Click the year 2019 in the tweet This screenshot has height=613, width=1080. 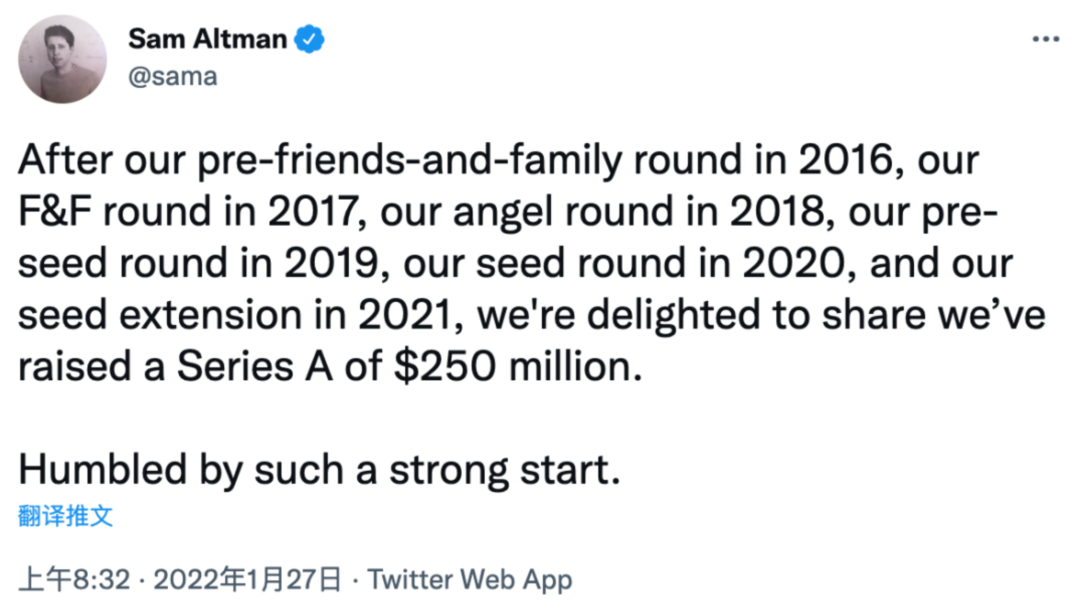click(x=332, y=263)
